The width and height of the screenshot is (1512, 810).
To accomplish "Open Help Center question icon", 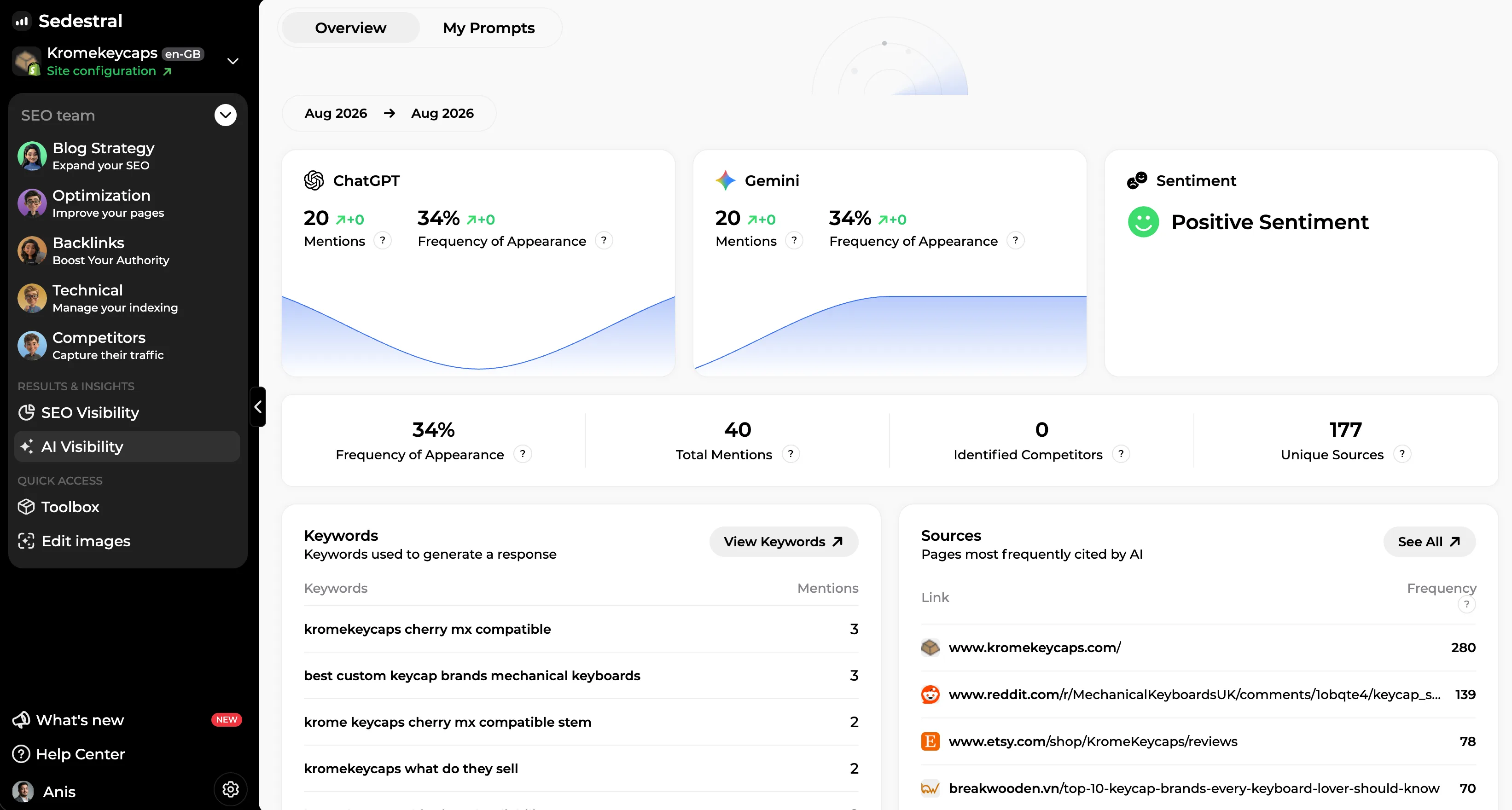I will tap(21, 754).
